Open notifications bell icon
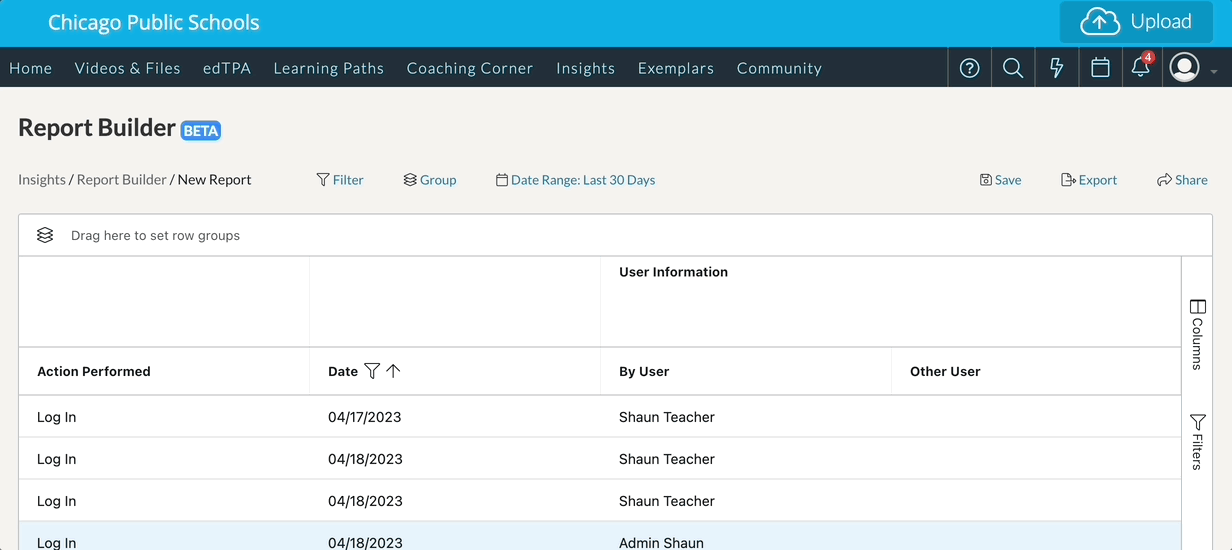 pyautogui.click(x=1140, y=68)
